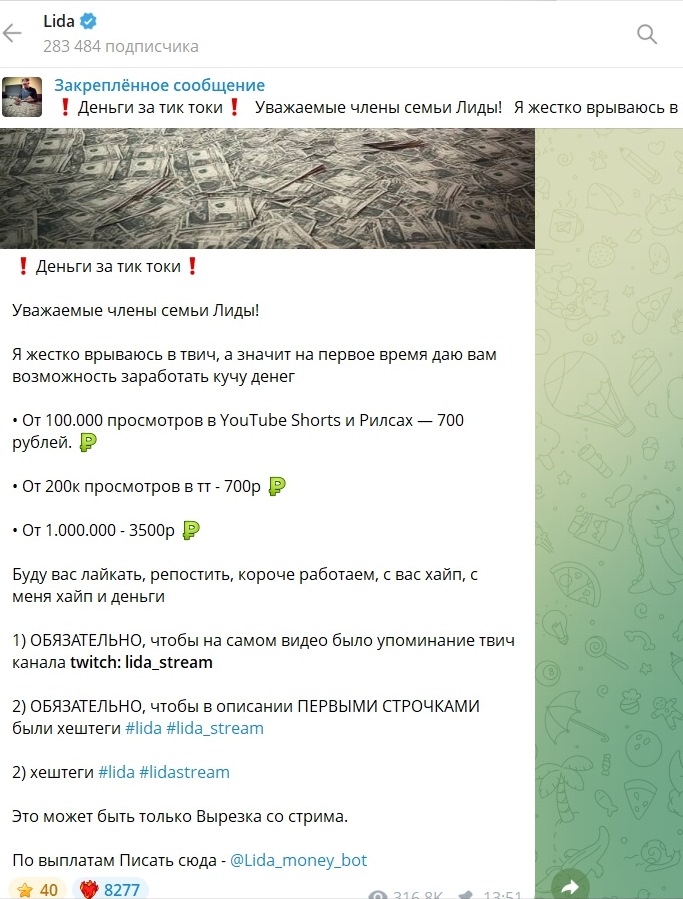Click the blue verified badge next to Lida
This screenshot has height=899, width=683.
click(x=88, y=22)
